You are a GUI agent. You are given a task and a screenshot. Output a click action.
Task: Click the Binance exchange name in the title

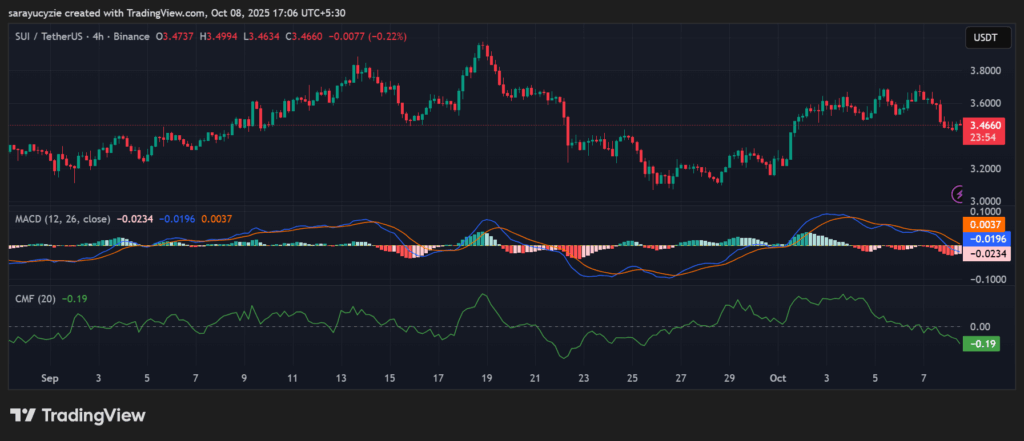[140, 38]
